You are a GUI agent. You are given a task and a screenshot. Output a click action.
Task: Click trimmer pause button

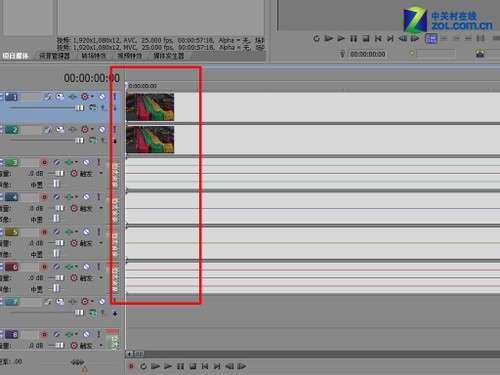click(354, 39)
